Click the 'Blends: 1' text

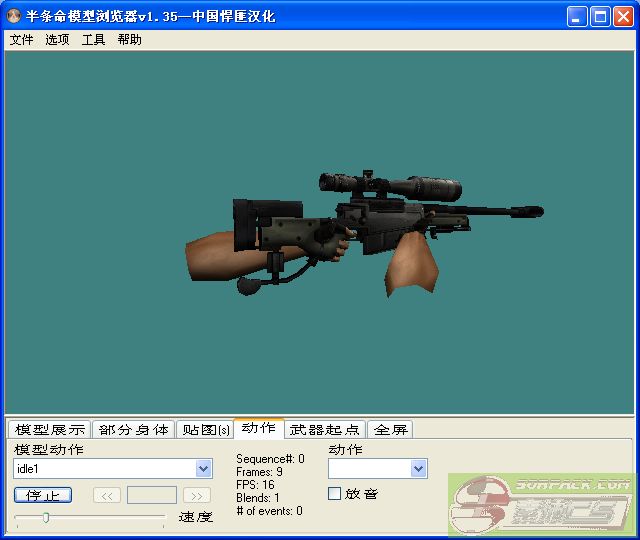point(258,498)
